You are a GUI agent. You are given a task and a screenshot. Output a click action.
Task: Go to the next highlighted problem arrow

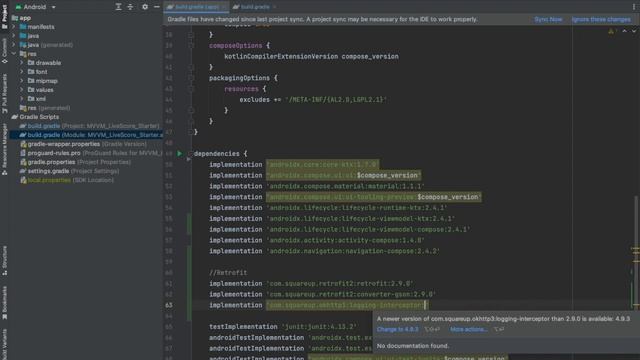click(x=634, y=31)
